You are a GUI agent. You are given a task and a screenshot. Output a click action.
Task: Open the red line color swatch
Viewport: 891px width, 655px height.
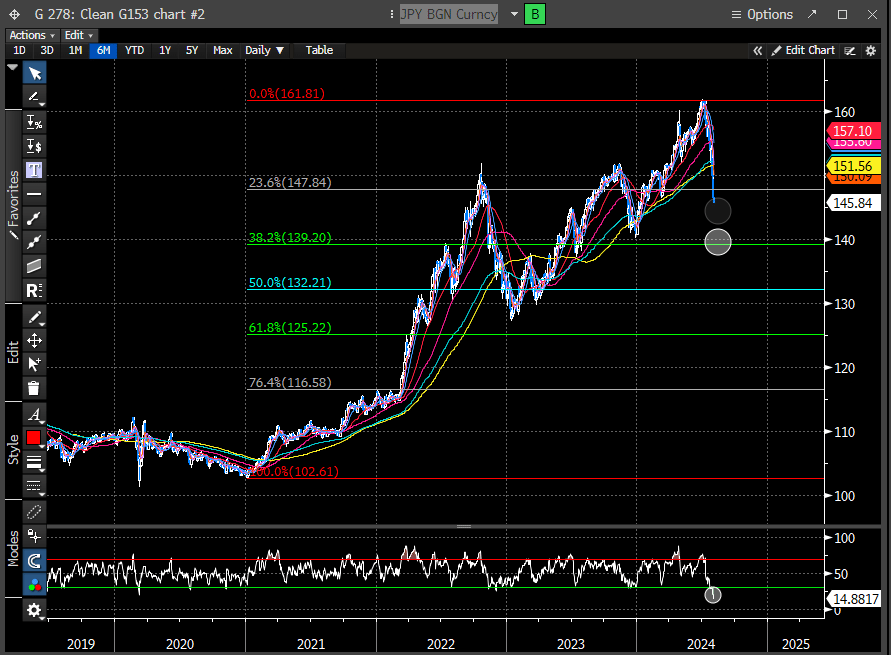[34, 438]
